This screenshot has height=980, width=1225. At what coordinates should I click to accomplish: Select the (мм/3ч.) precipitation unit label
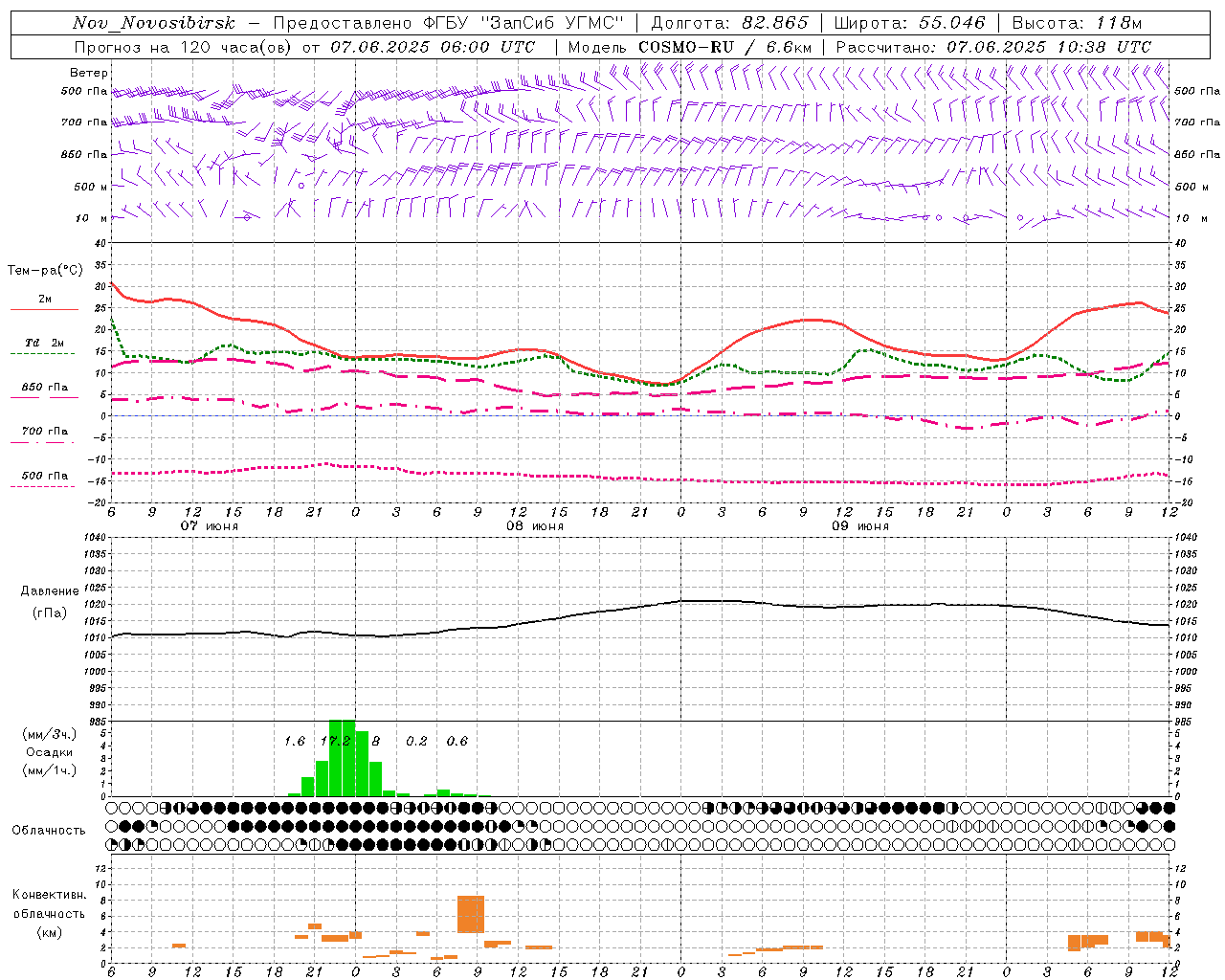tap(50, 734)
